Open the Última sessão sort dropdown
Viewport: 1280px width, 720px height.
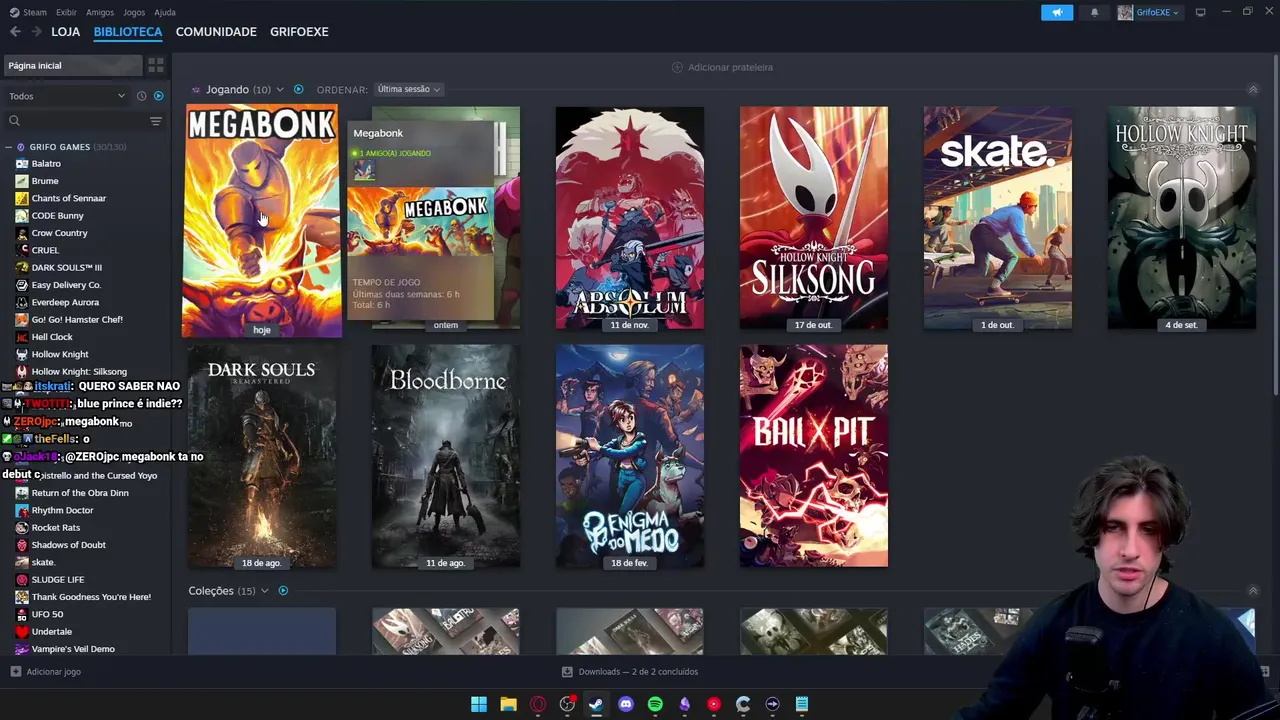point(408,89)
